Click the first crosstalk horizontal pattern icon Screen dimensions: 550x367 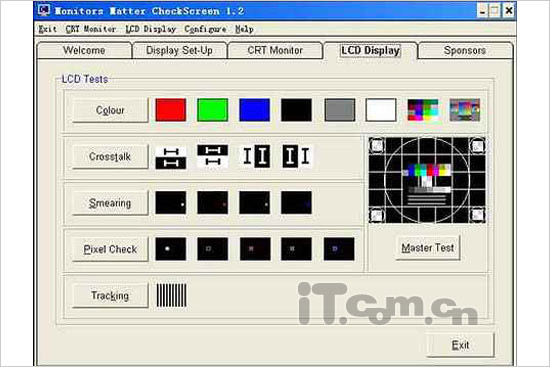pos(171,156)
